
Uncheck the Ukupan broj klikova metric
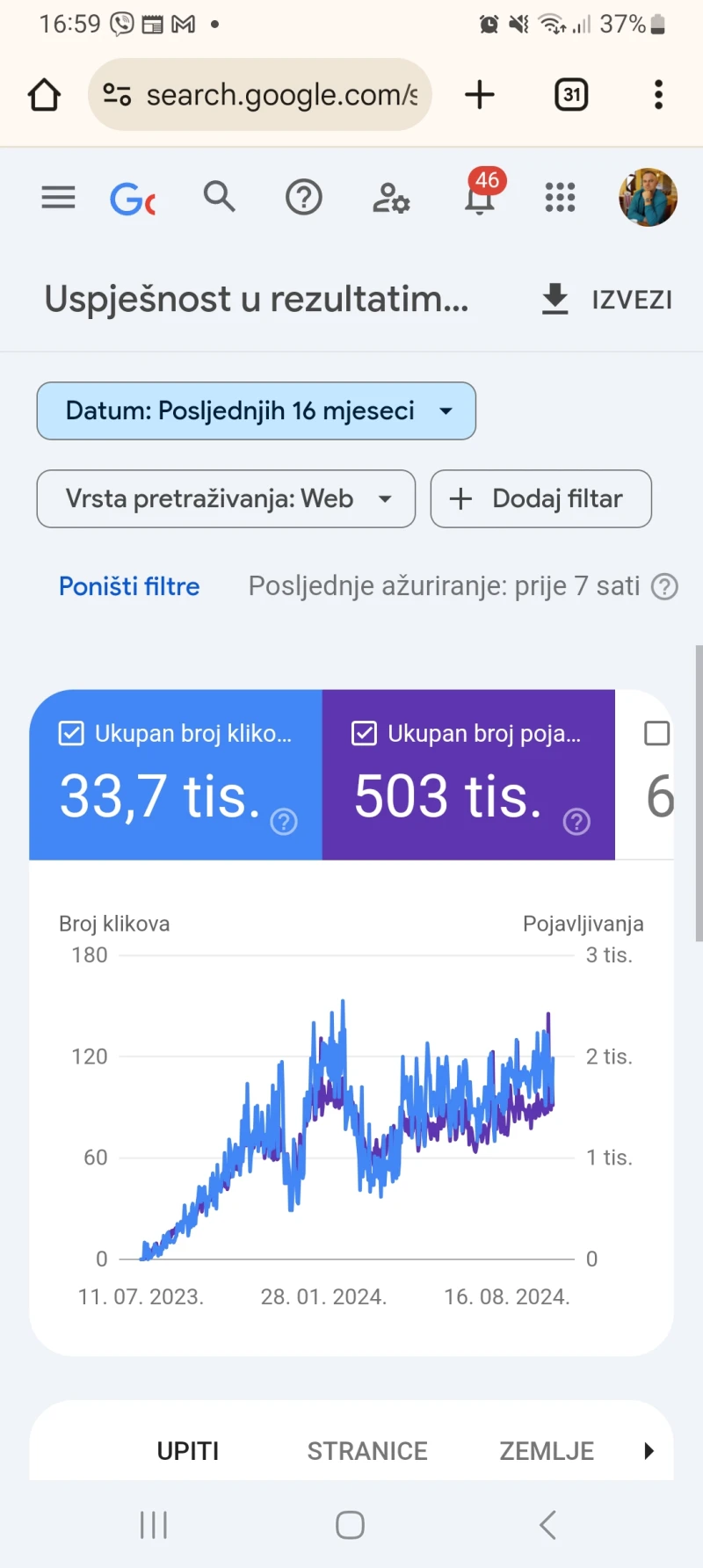pos(70,733)
